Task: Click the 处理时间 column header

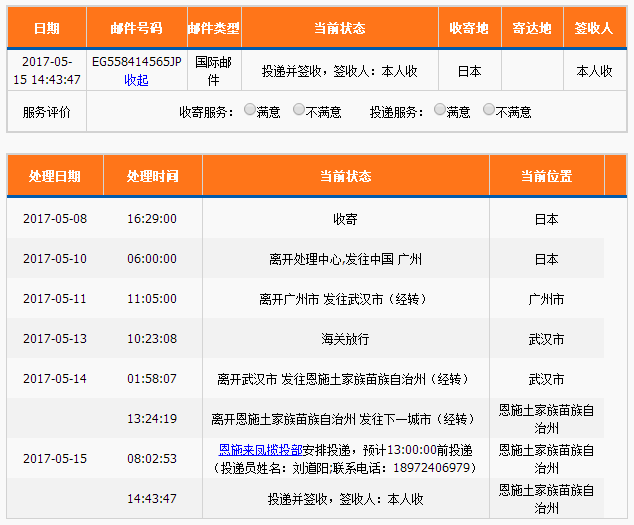Action: (152, 176)
